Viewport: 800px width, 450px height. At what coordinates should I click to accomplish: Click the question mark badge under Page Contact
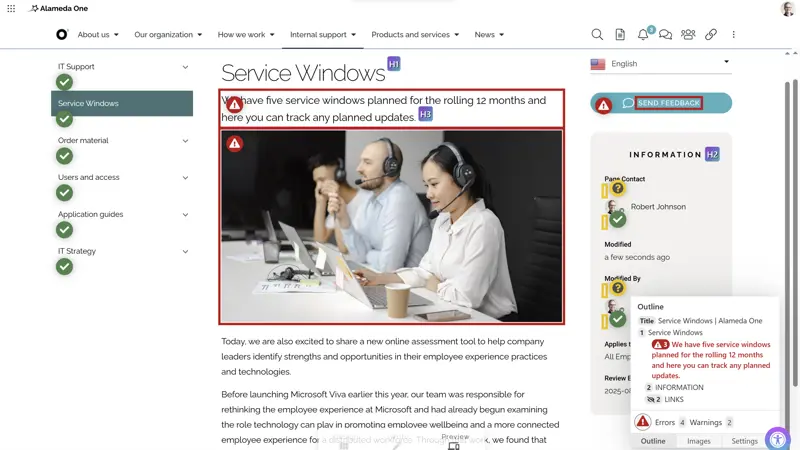pos(618,188)
